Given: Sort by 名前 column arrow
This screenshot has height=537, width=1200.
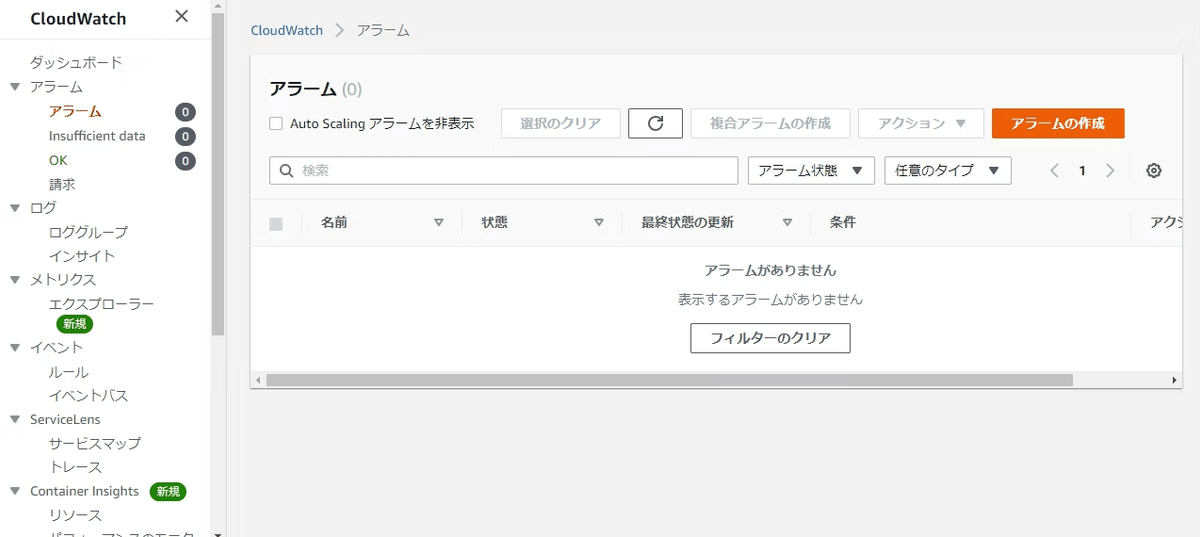Looking at the screenshot, I should [x=438, y=222].
